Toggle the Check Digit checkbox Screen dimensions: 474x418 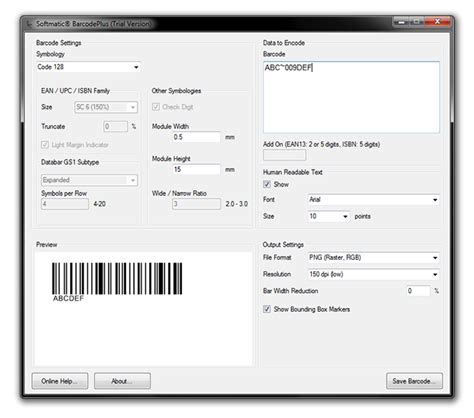[156, 107]
